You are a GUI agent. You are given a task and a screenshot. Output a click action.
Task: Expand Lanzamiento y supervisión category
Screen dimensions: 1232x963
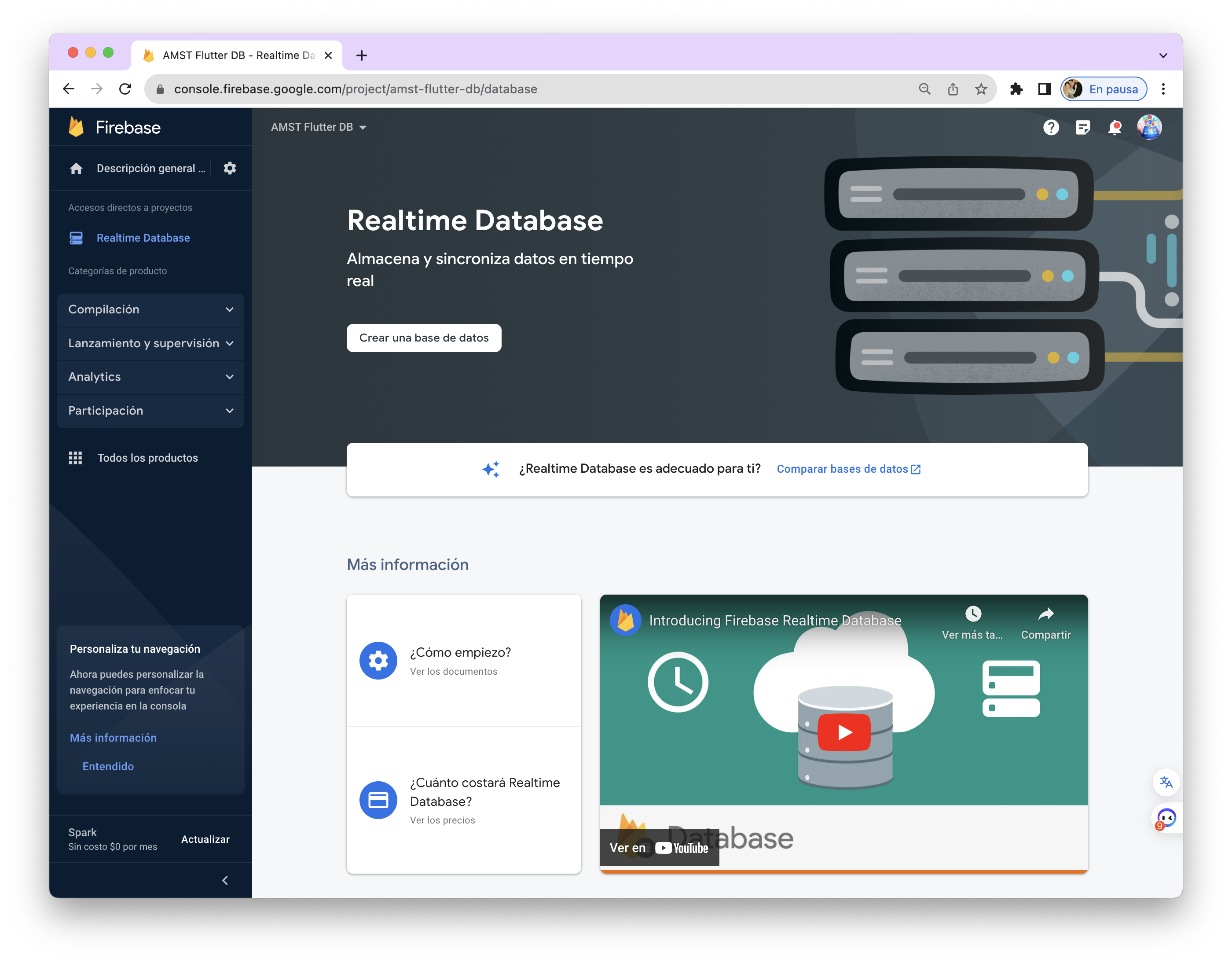click(x=150, y=343)
